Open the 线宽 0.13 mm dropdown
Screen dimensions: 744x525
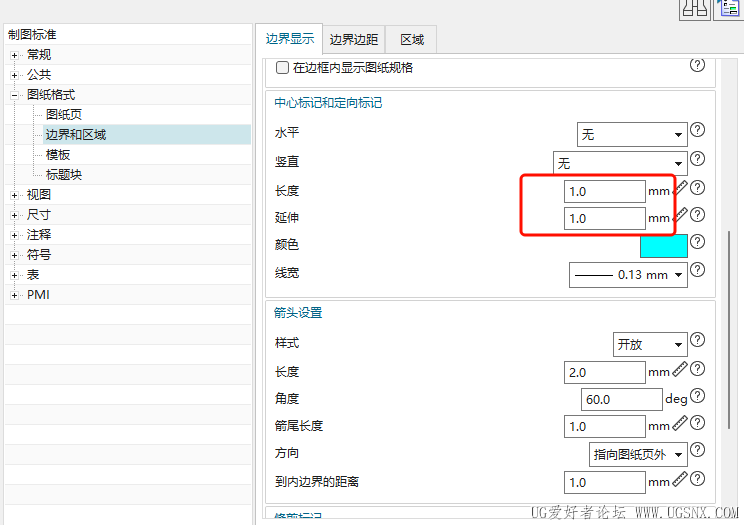628,275
